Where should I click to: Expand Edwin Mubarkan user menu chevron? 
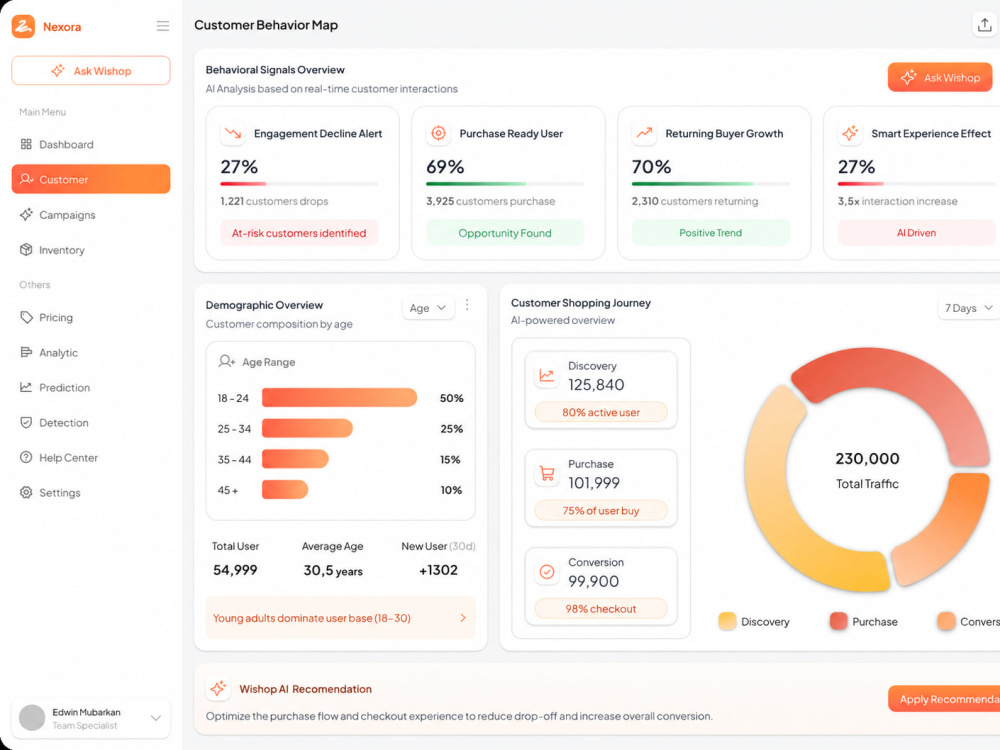click(x=156, y=718)
